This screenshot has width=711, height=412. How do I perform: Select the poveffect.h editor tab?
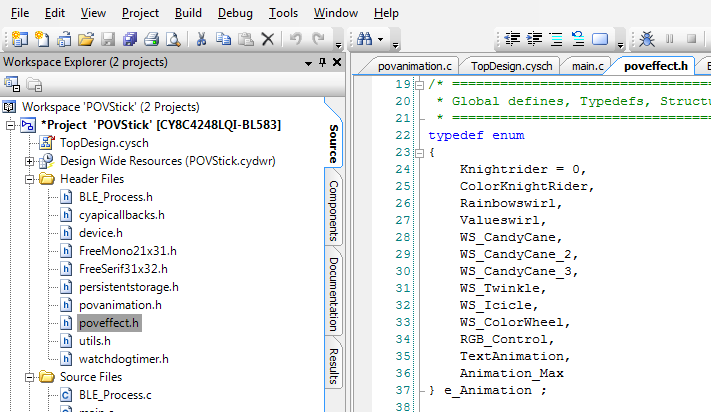pos(656,66)
